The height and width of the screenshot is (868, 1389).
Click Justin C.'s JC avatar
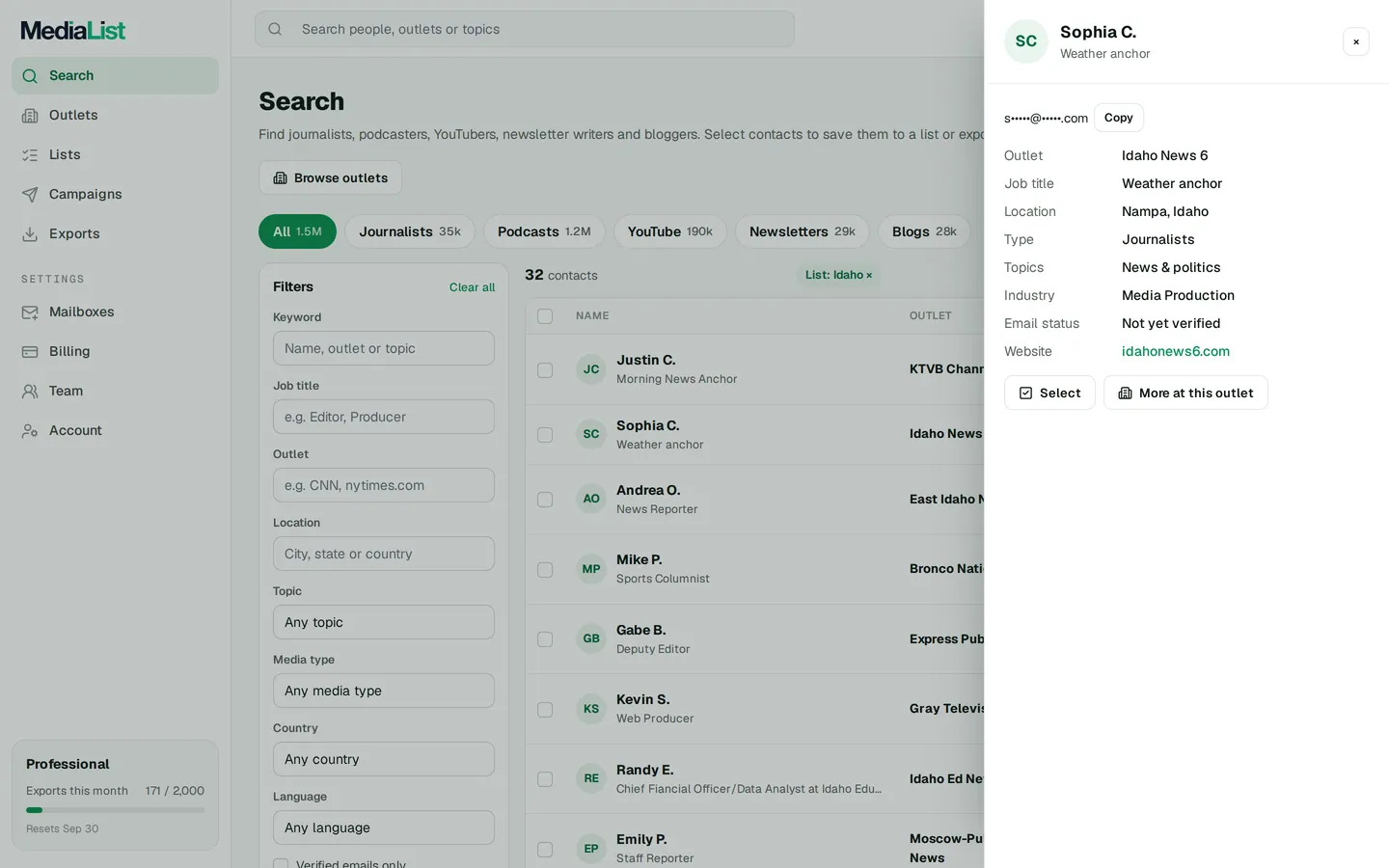click(591, 369)
